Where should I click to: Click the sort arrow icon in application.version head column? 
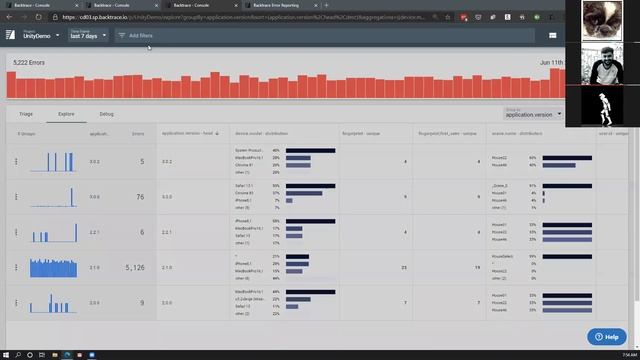pyautogui.click(x=217, y=133)
